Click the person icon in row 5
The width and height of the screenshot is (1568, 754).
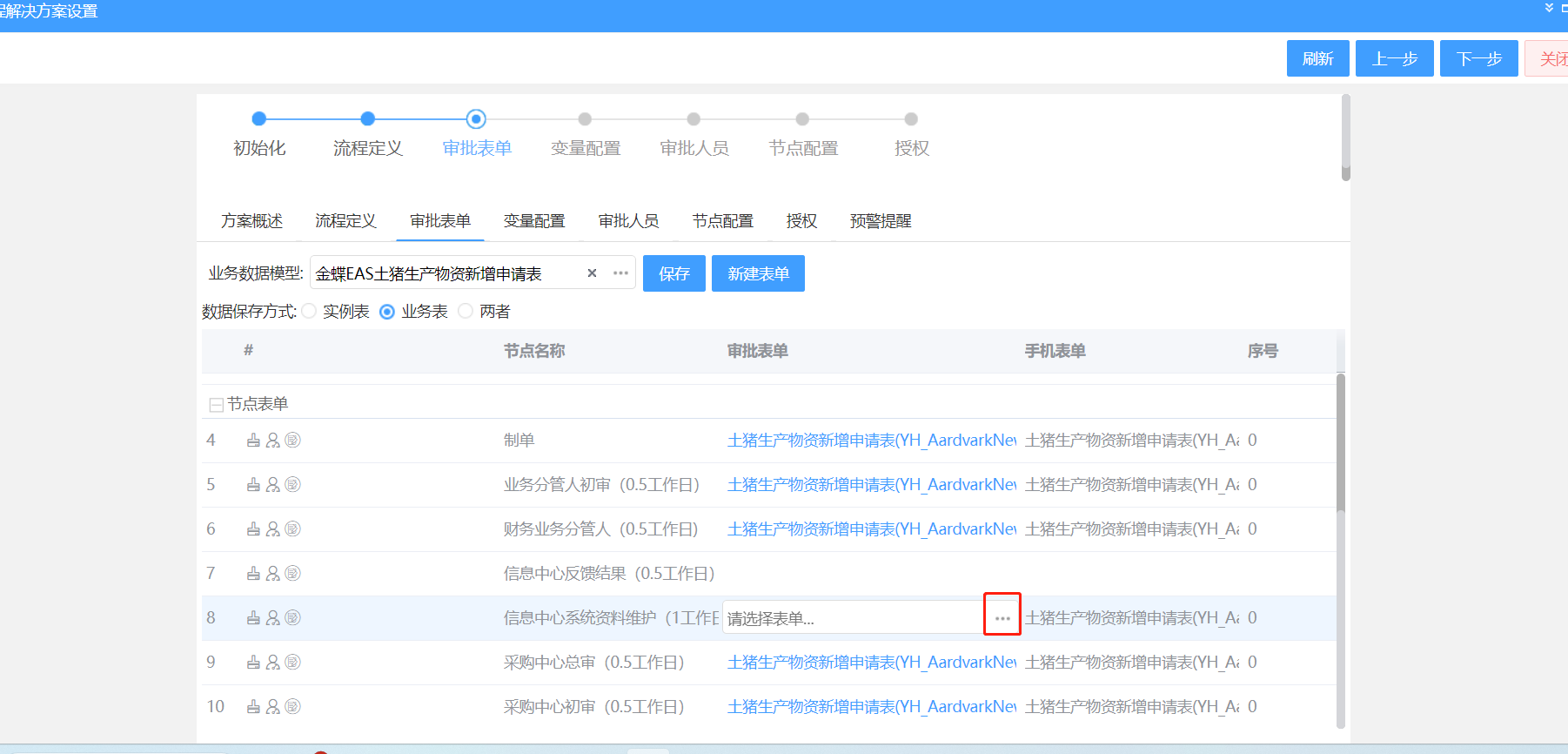coord(273,485)
